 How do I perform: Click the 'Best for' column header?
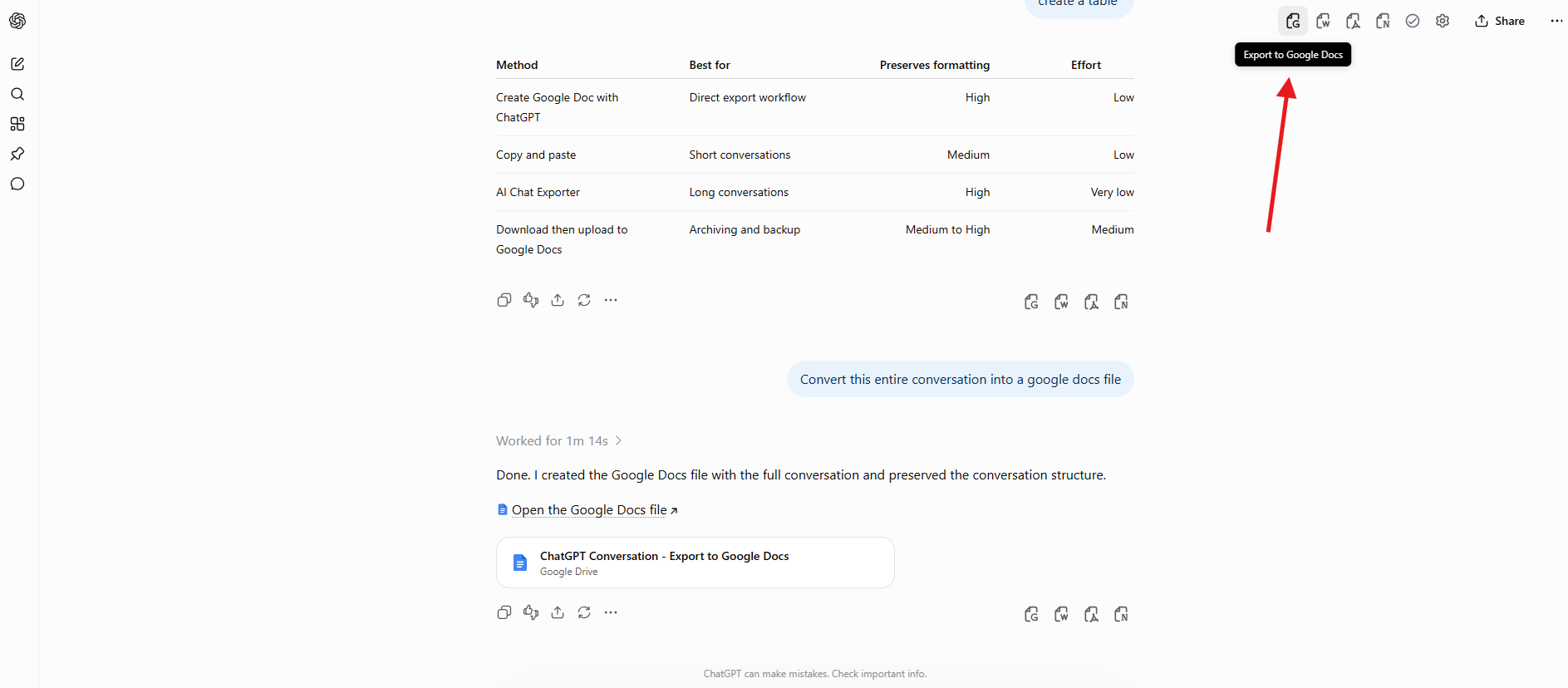pos(710,65)
